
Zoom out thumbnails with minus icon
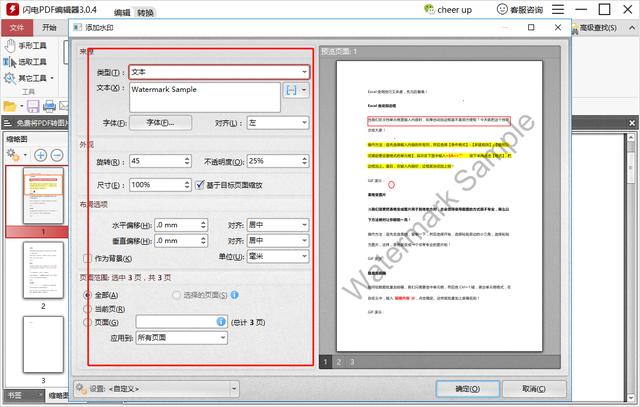point(56,155)
